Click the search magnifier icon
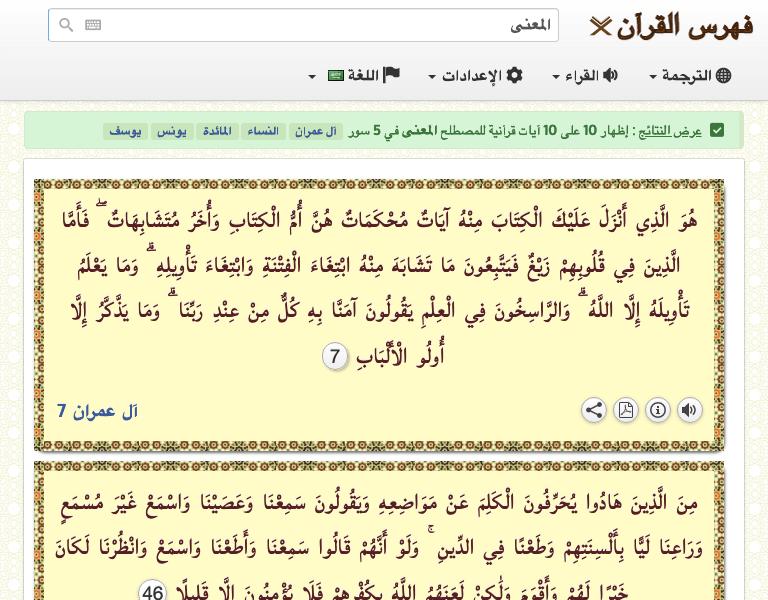 point(66,26)
